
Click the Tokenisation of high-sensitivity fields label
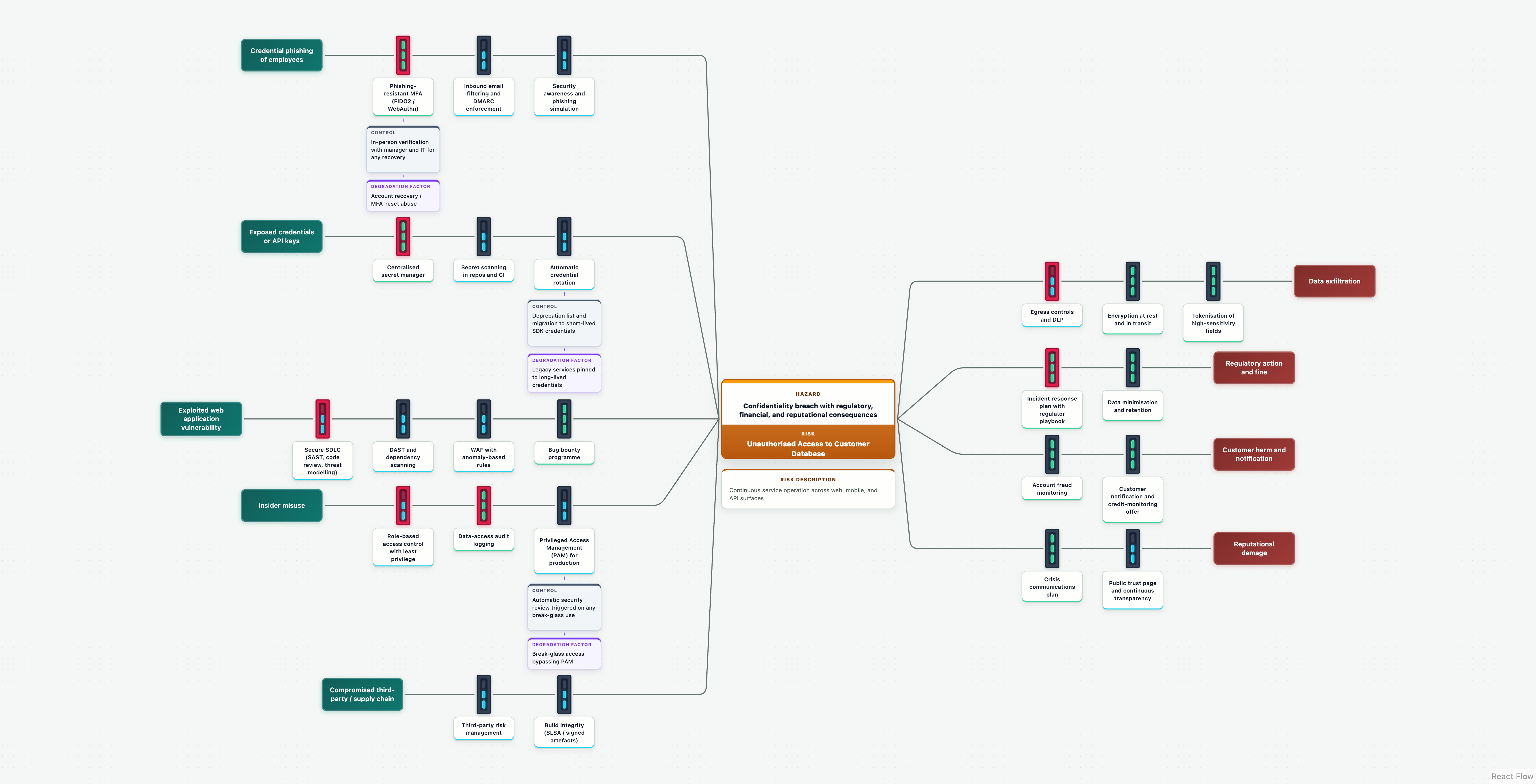coord(1213,323)
